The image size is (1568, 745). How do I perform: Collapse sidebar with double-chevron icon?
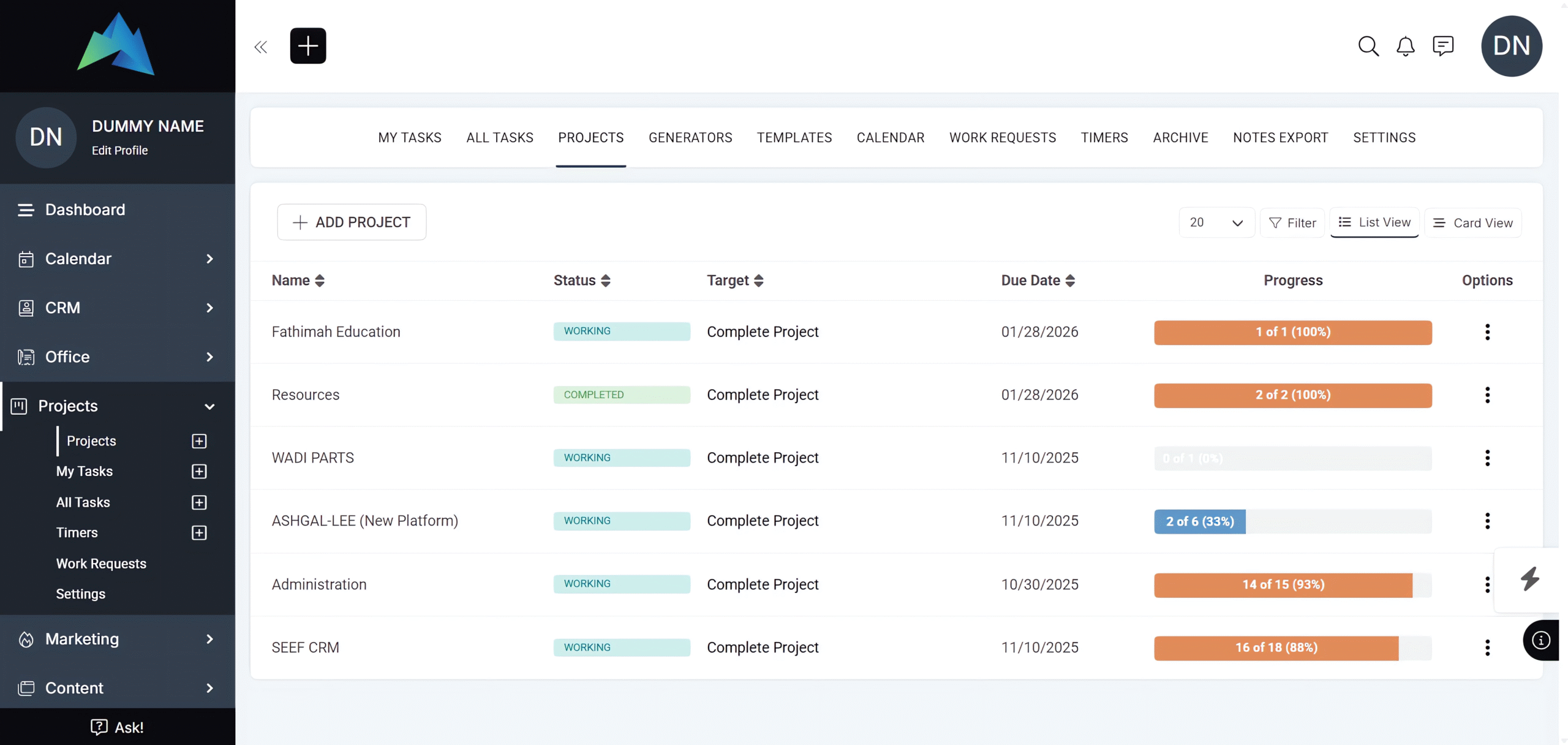pyautogui.click(x=261, y=47)
